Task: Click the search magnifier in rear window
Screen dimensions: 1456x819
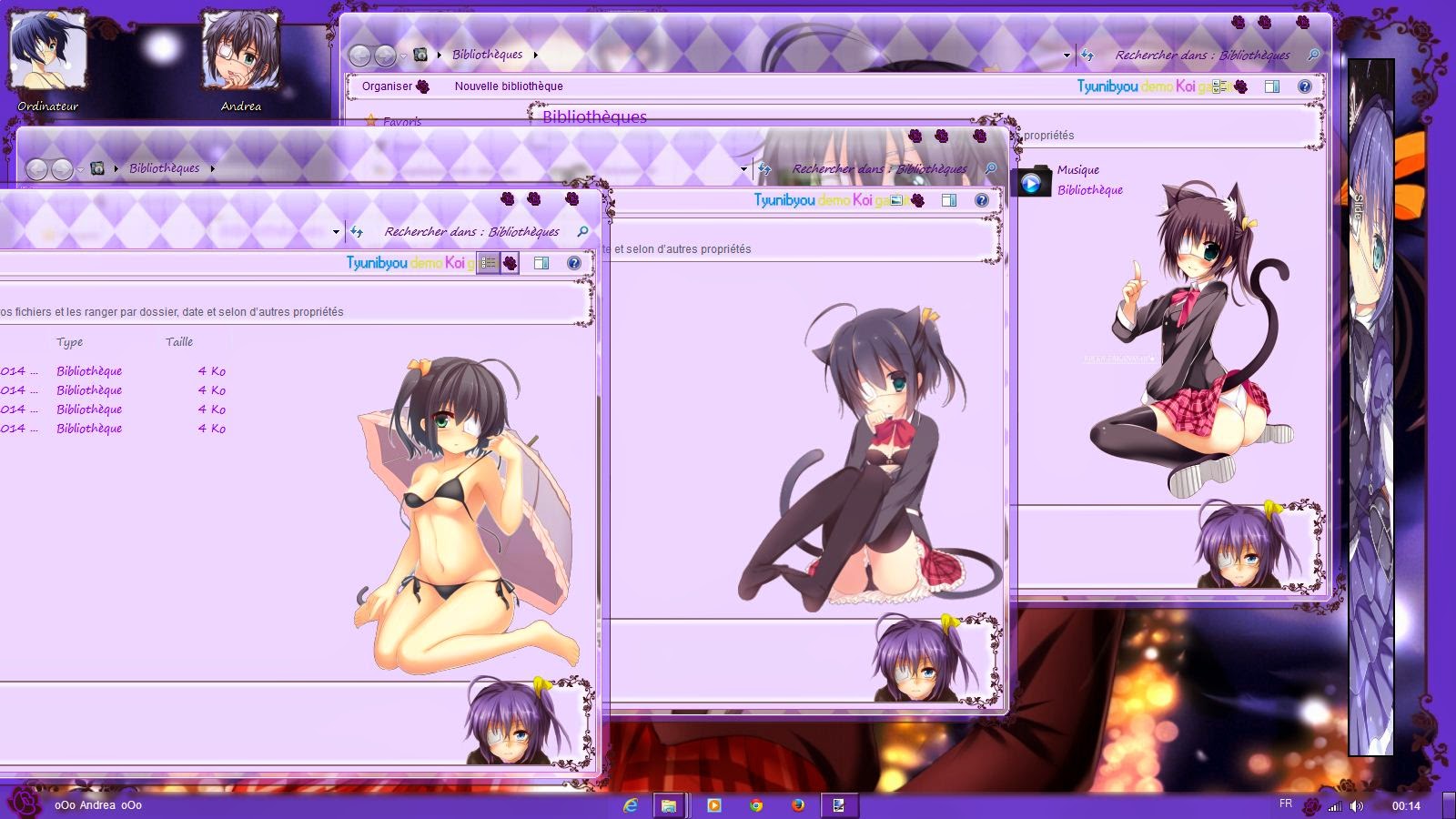Action: [1313, 55]
